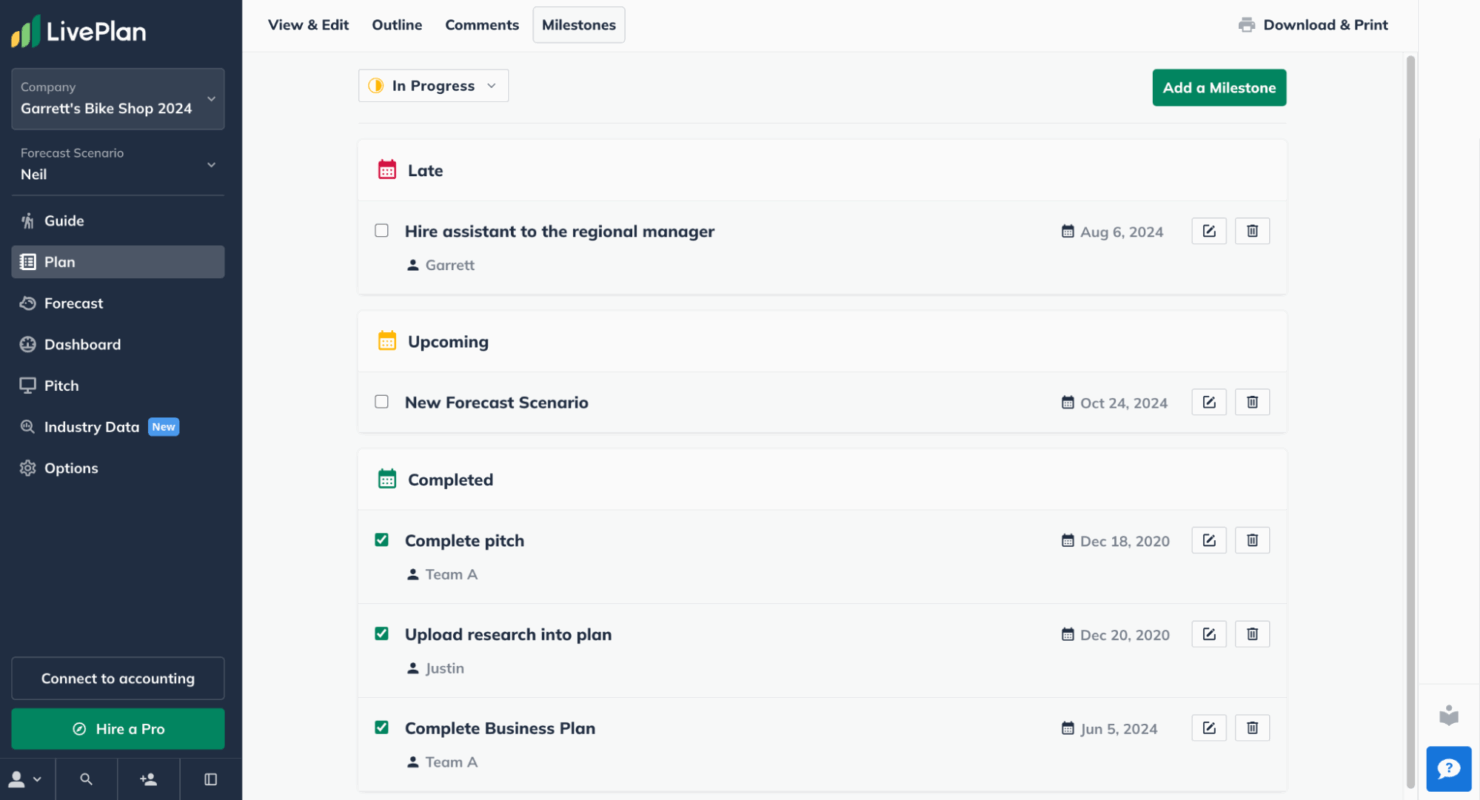
Task: Uncheck the Complete Business Plan checkbox
Action: (x=381, y=728)
